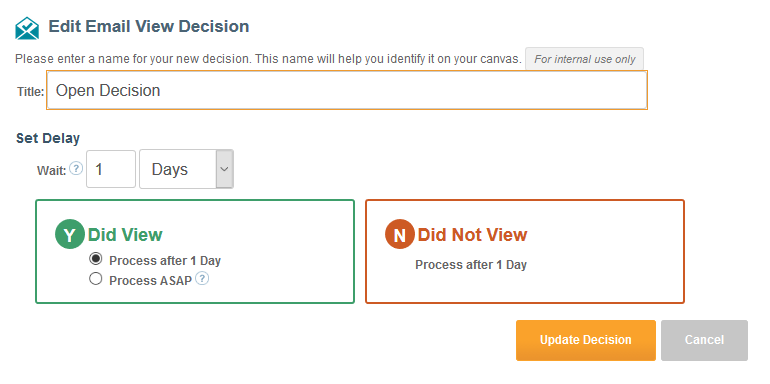Click the help icon next to Process ASAP

pyautogui.click(x=202, y=279)
